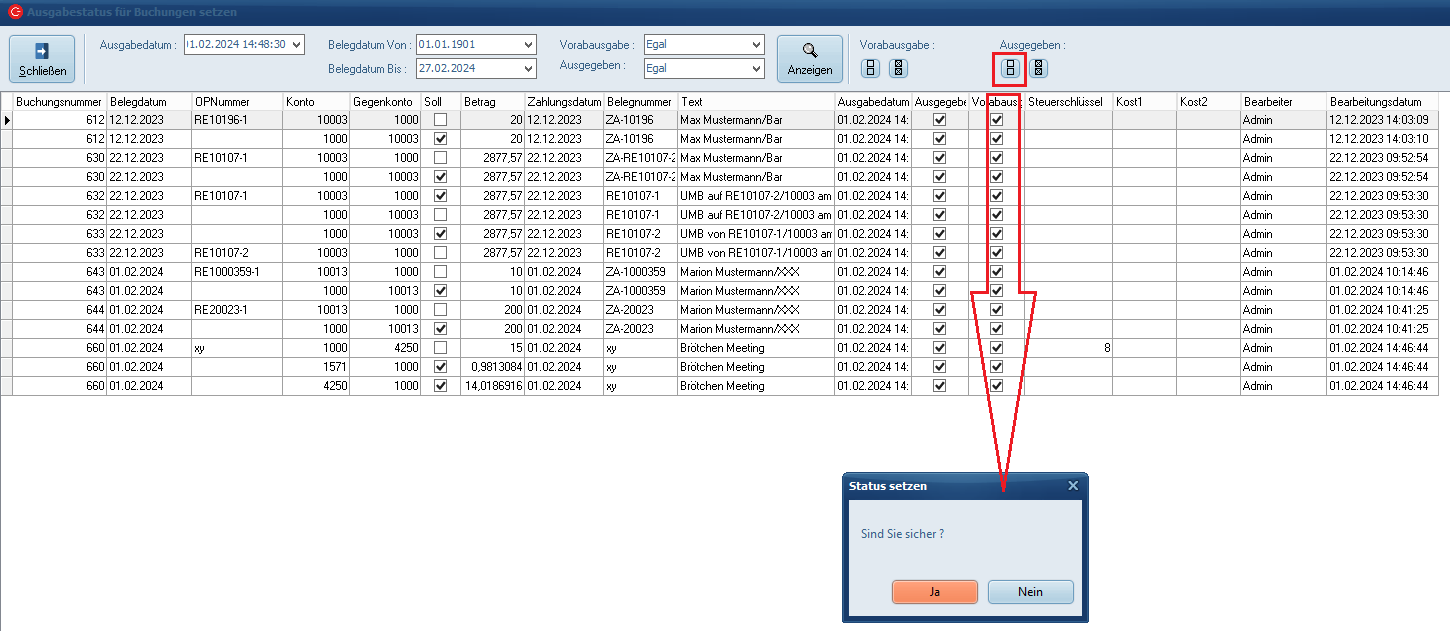Click the Anzeigen magnifier button
Image resolution: width=1450 pixels, height=631 pixels.
(x=809, y=59)
